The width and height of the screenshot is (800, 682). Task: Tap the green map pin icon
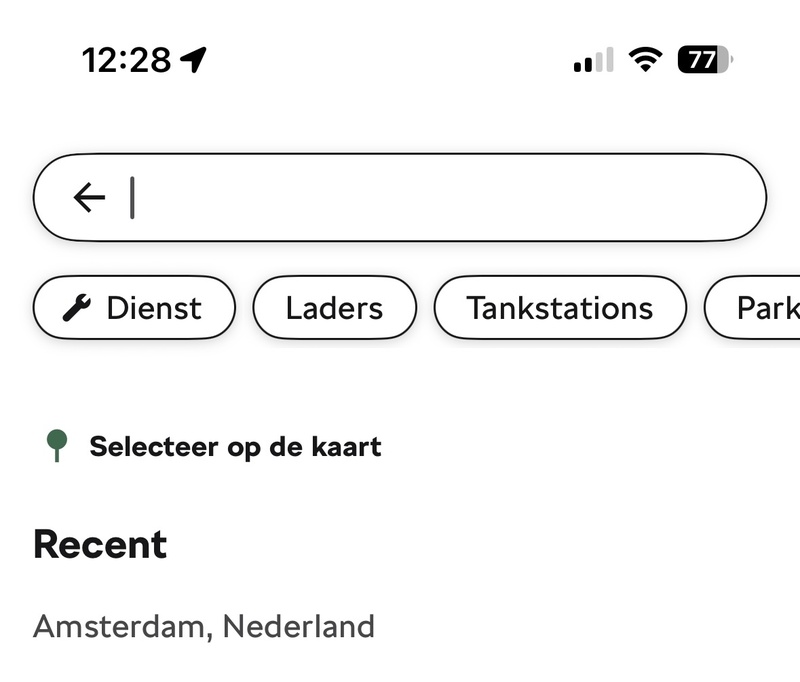click(x=57, y=445)
